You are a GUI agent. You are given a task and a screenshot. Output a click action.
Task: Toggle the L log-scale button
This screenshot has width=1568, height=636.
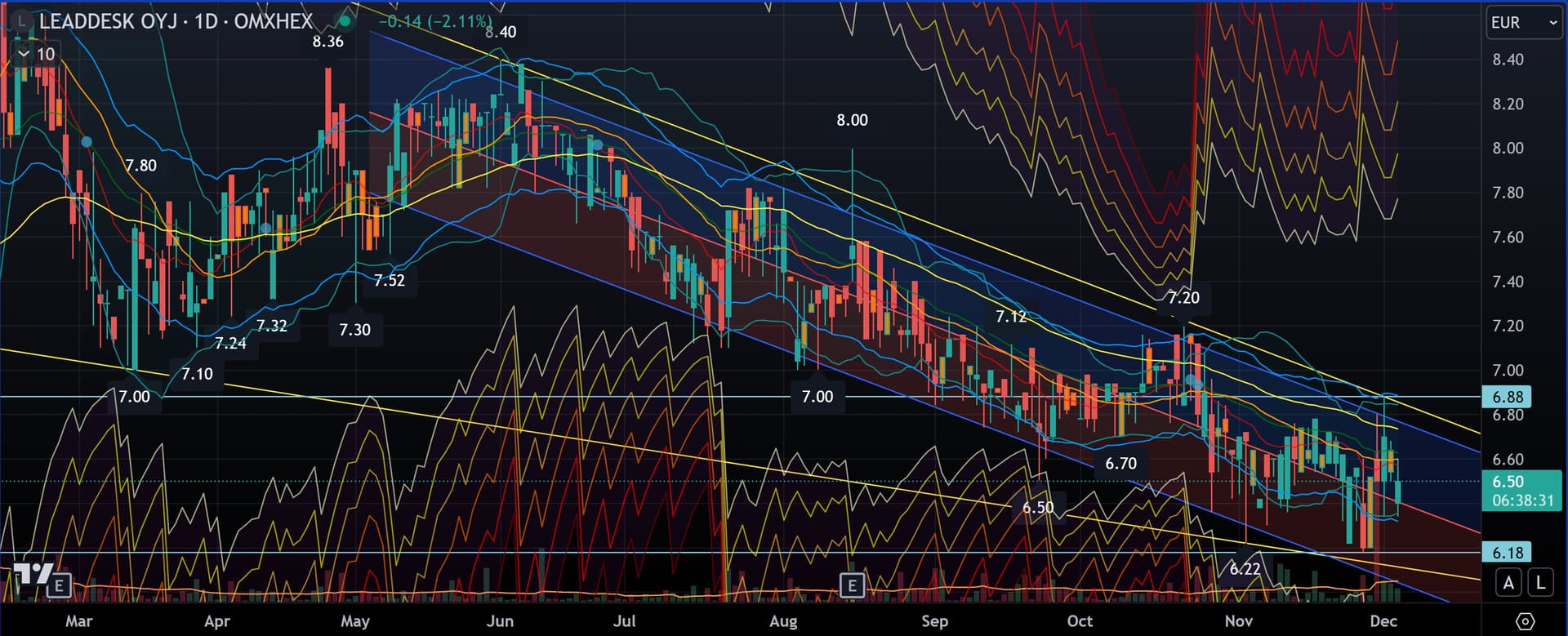pyautogui.click(x=1540, y=583)
